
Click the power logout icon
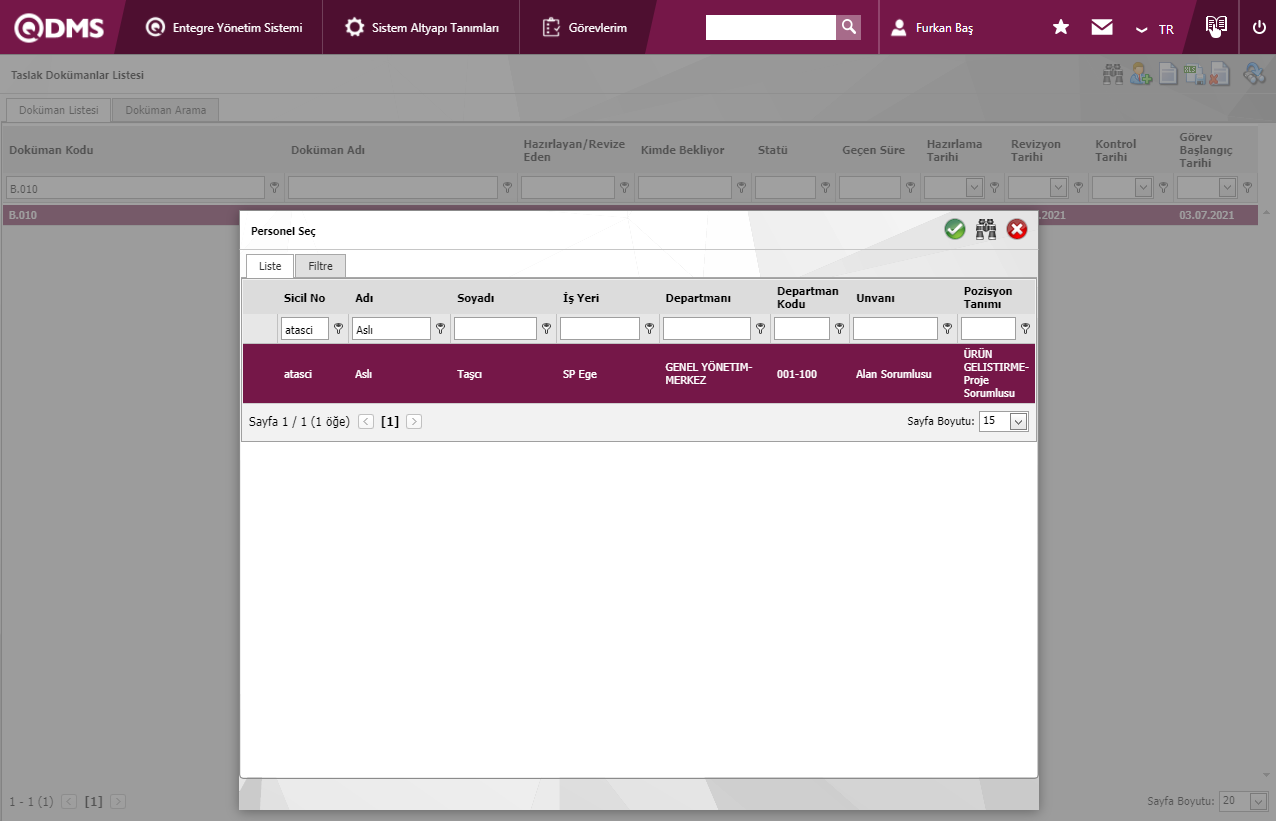(x=1259, y=28)
